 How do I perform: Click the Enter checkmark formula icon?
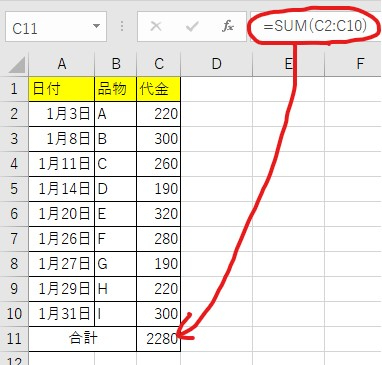(192, 26)
